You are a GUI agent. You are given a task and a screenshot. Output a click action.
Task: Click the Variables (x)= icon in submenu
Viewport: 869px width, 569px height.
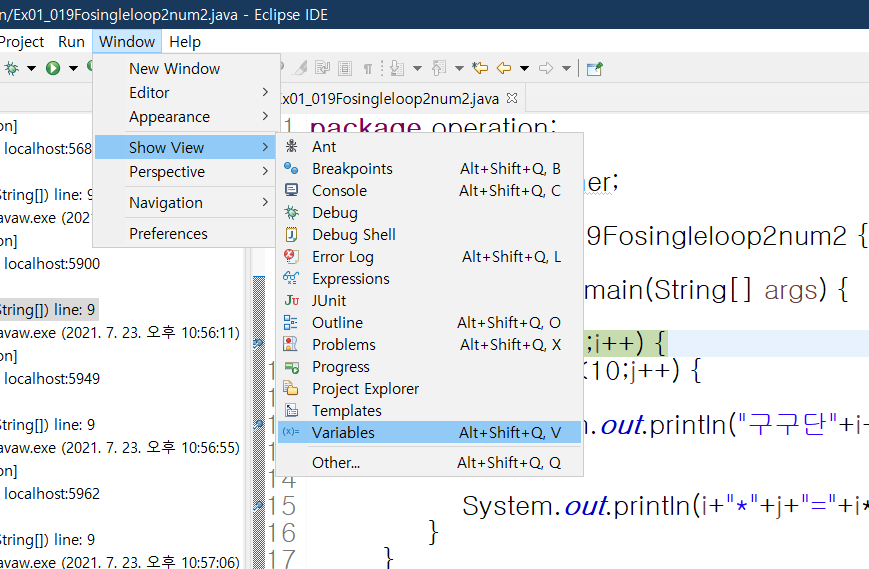click(291, 432)
